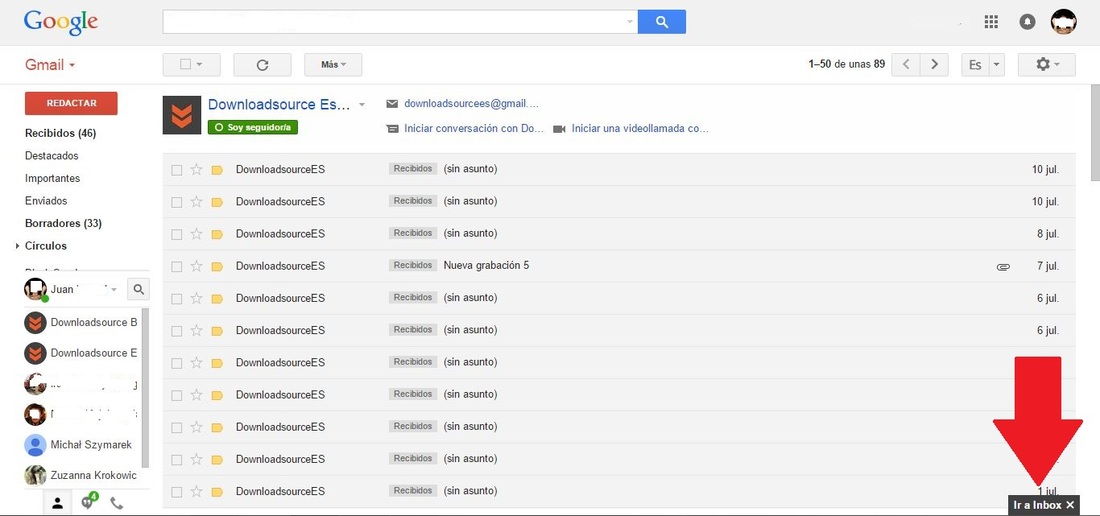Screen dimensions: 1100x516
Task: Star the 1 jul. message
Action: [196, 491]
